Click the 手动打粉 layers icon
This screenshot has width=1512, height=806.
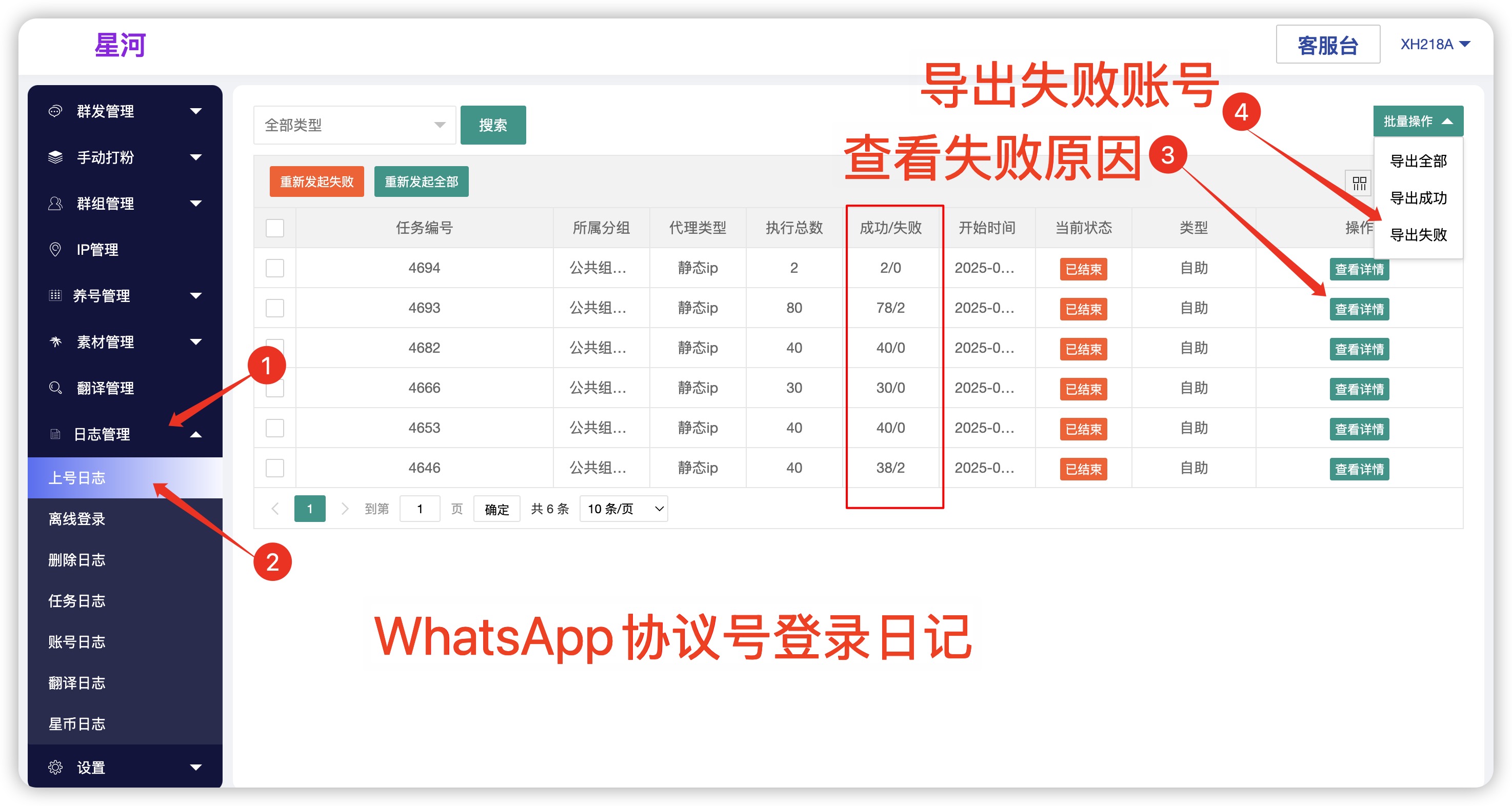pos(55,157)
